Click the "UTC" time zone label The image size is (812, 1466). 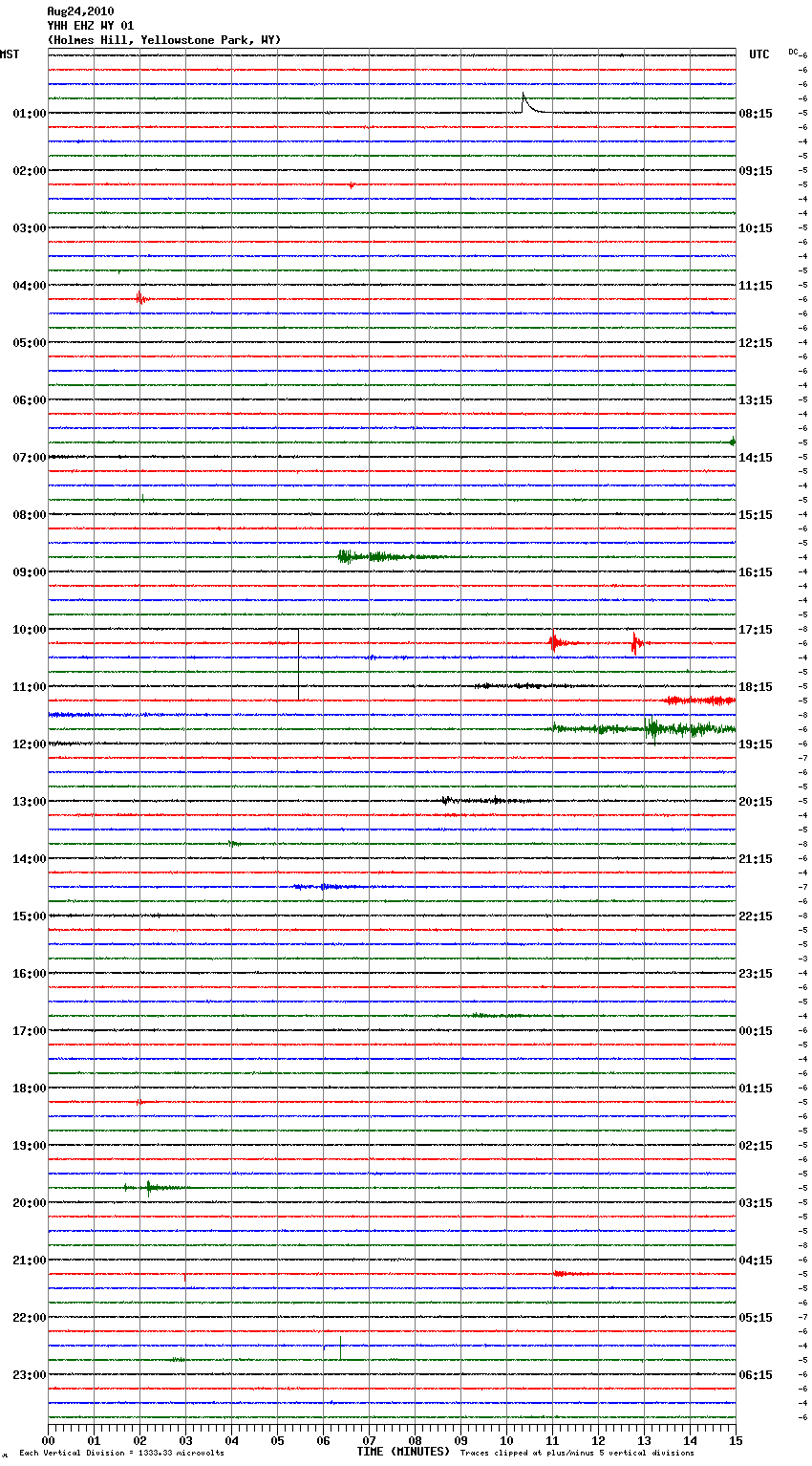point(759,54)
